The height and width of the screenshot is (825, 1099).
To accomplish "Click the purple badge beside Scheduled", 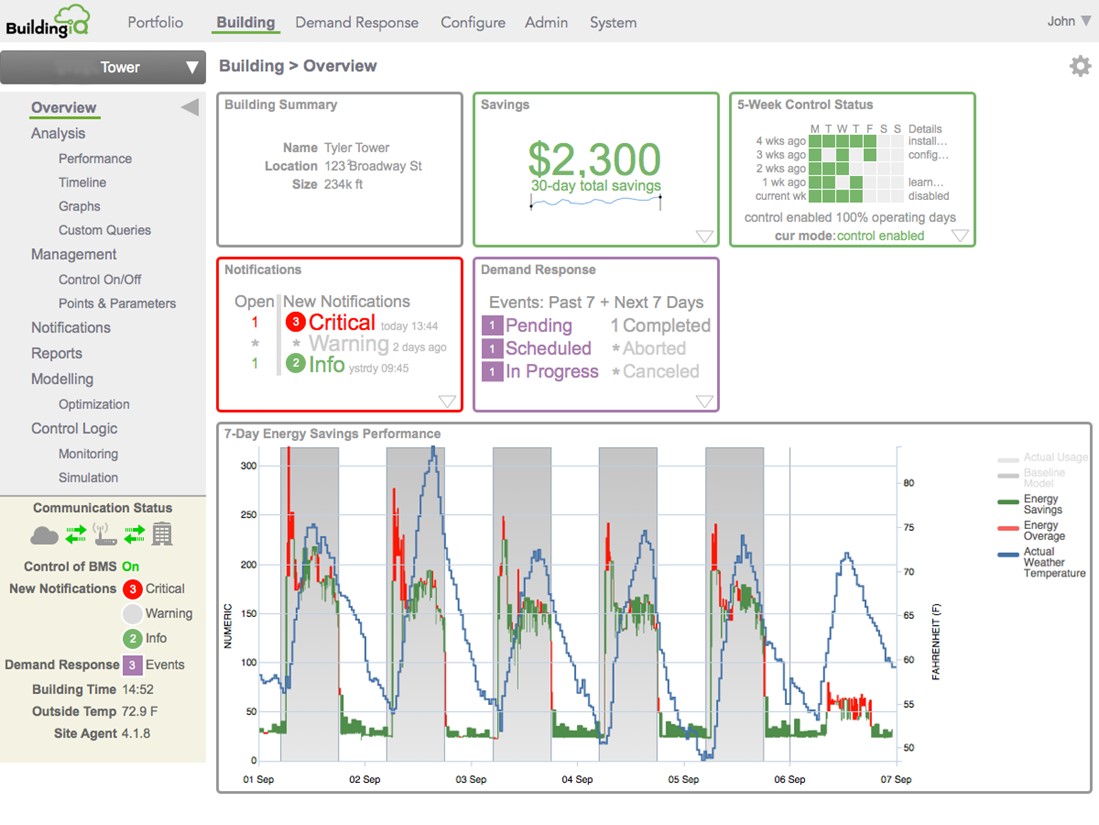I will point(492,348).
